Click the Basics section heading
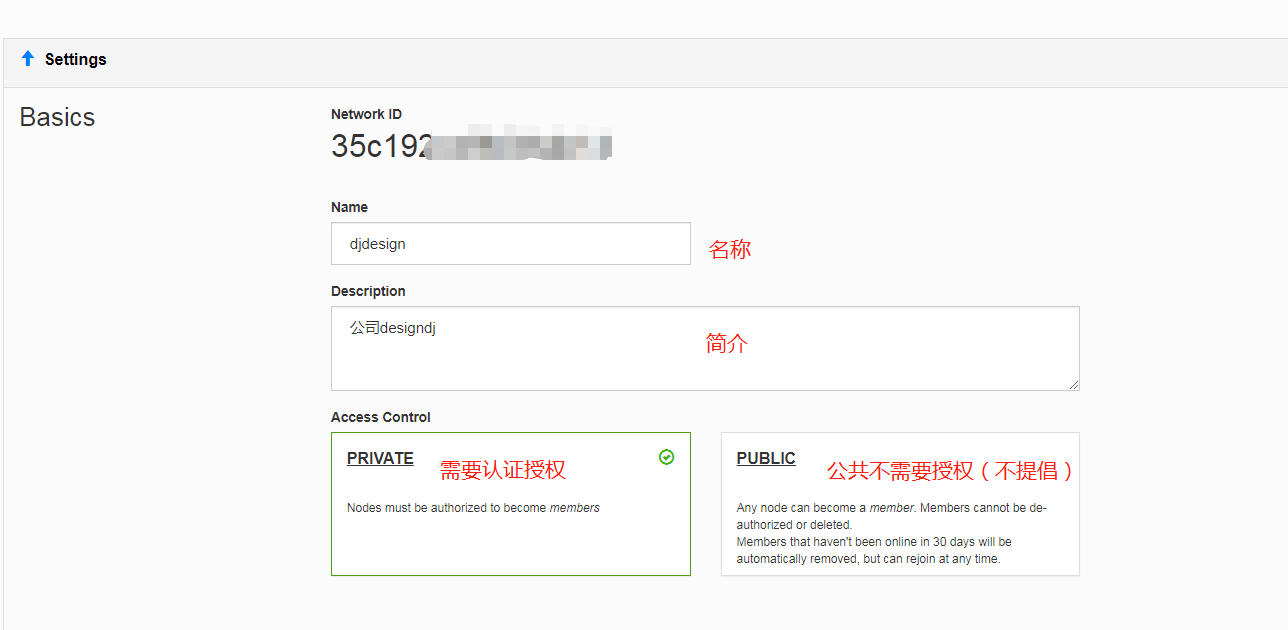 [x=57, y=117]
